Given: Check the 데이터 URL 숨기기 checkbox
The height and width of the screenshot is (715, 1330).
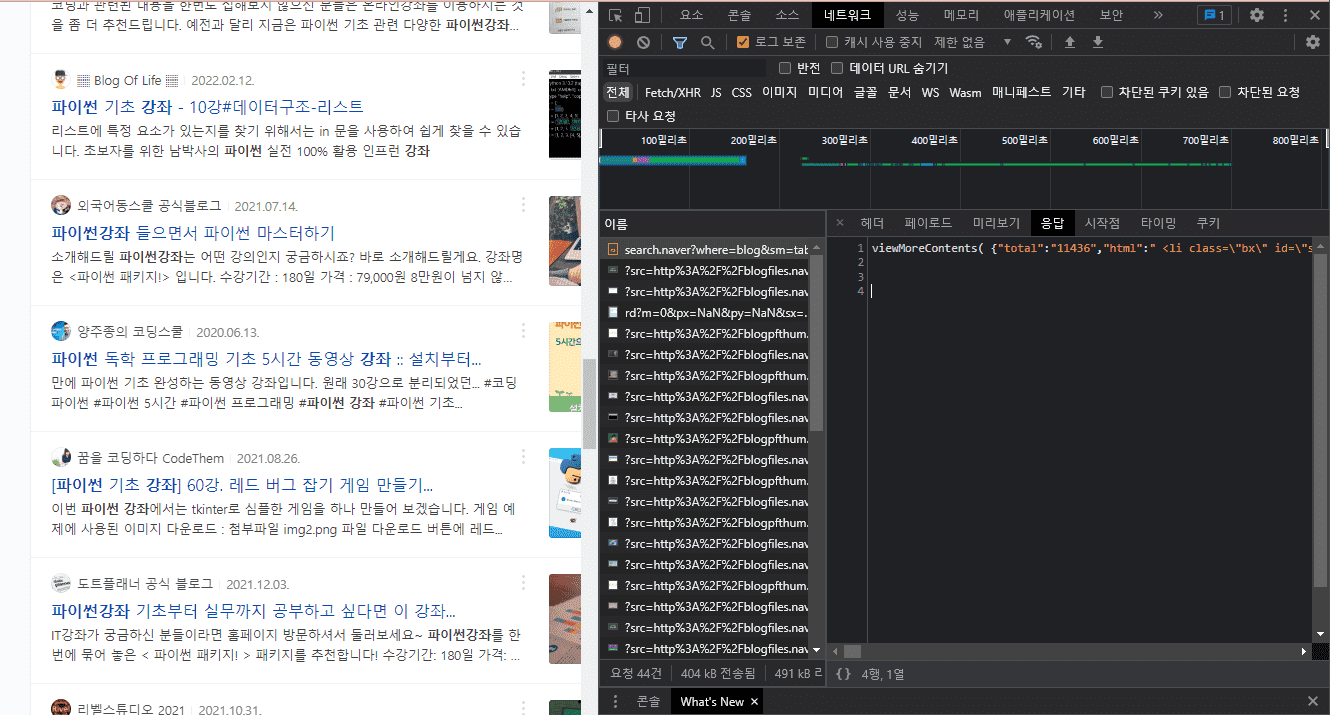Looking at the screenshot, I should coord(838,68).
